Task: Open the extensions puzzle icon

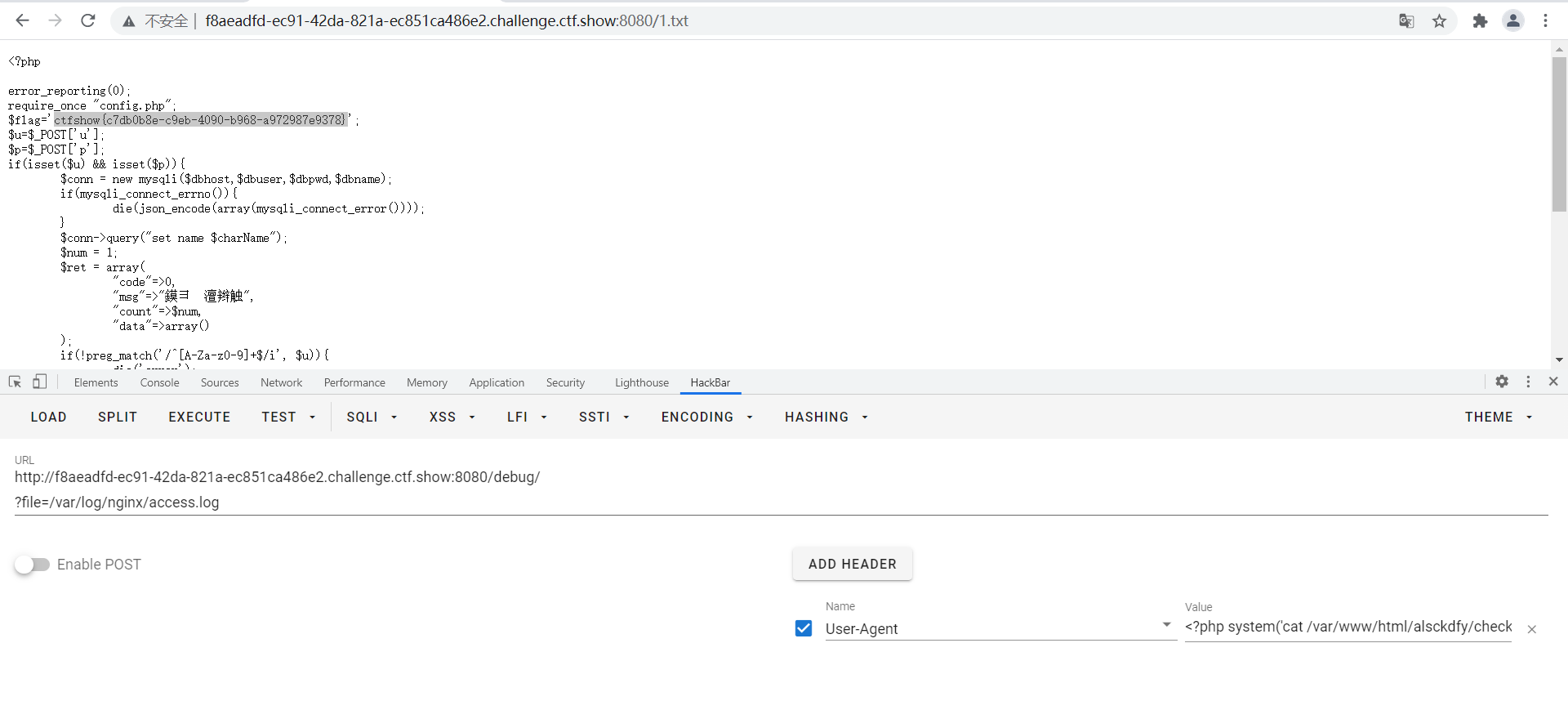Action: coord(1480,21)
